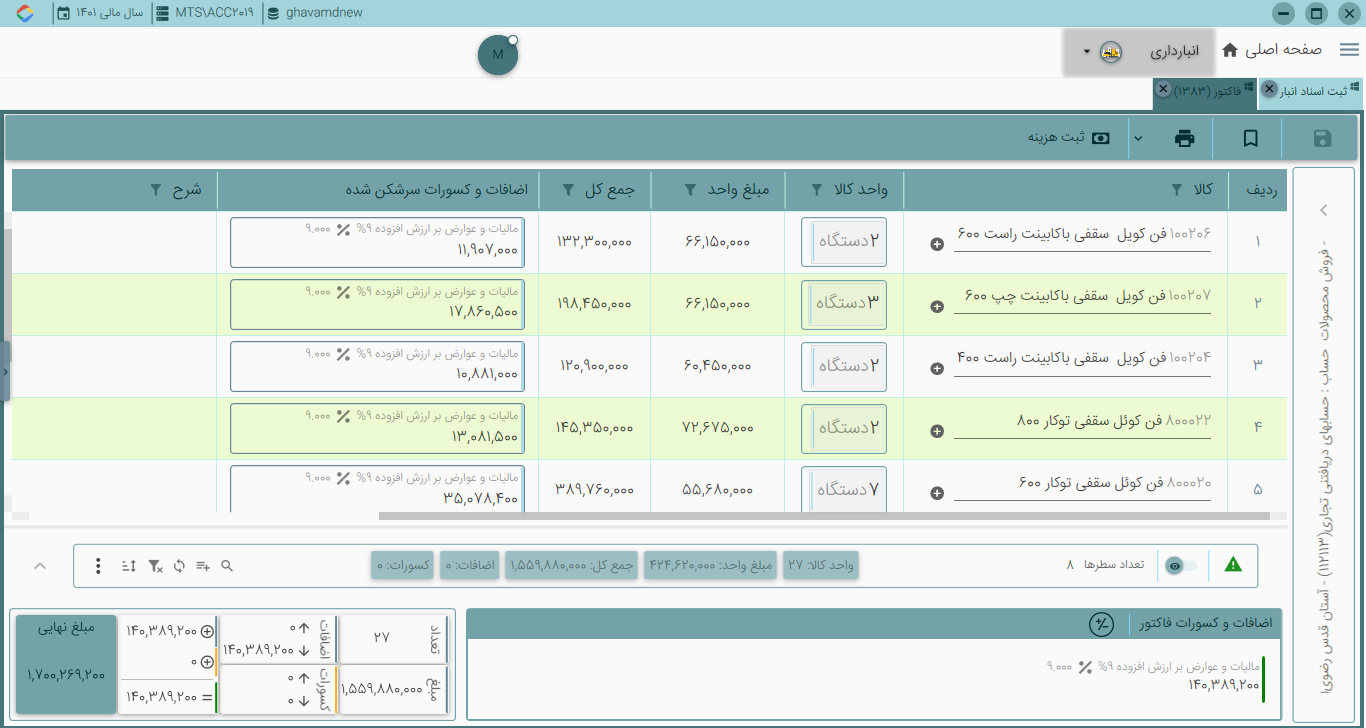1366x728 pixels.
Task: Click total value 132,300,000
Action: [x=594, y=242]
